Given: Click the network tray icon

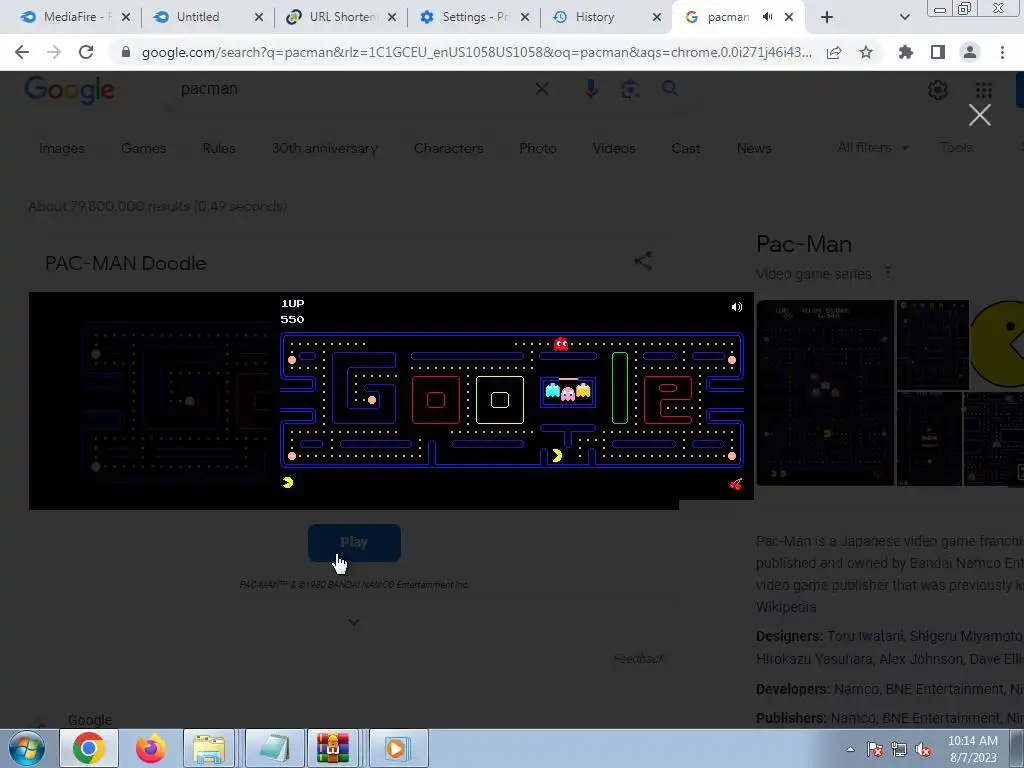Looking at the screenshot, I should point(899,749).
